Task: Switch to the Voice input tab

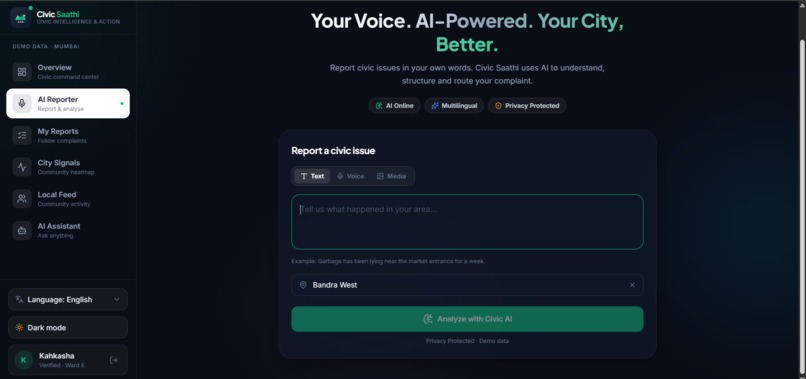Action: [351, 176]
